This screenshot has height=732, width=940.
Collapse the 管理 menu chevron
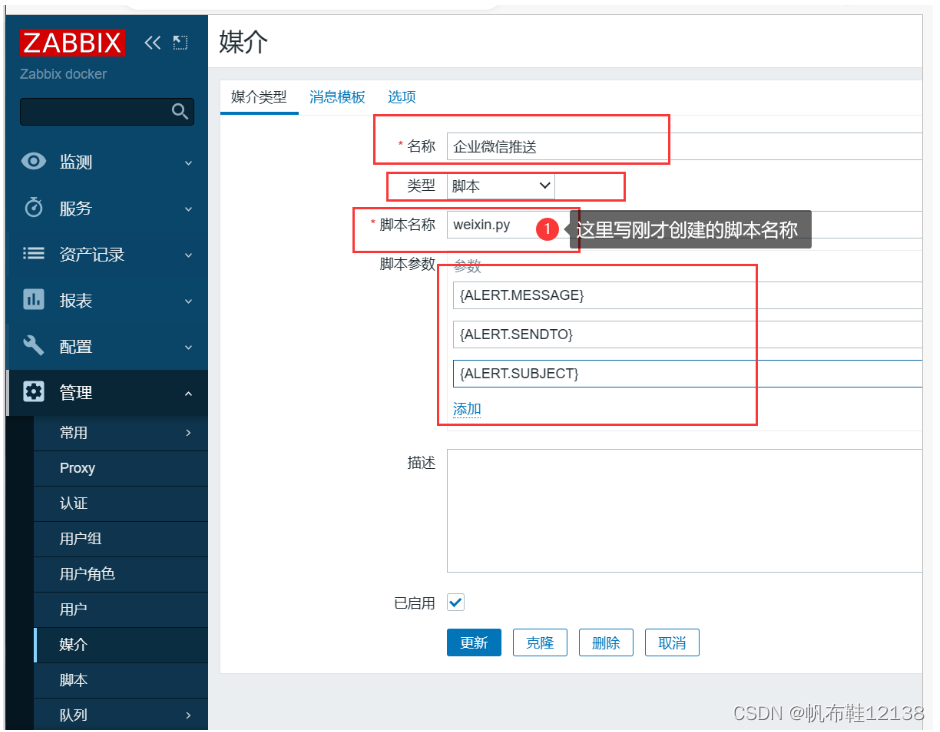tap(188, 393)
